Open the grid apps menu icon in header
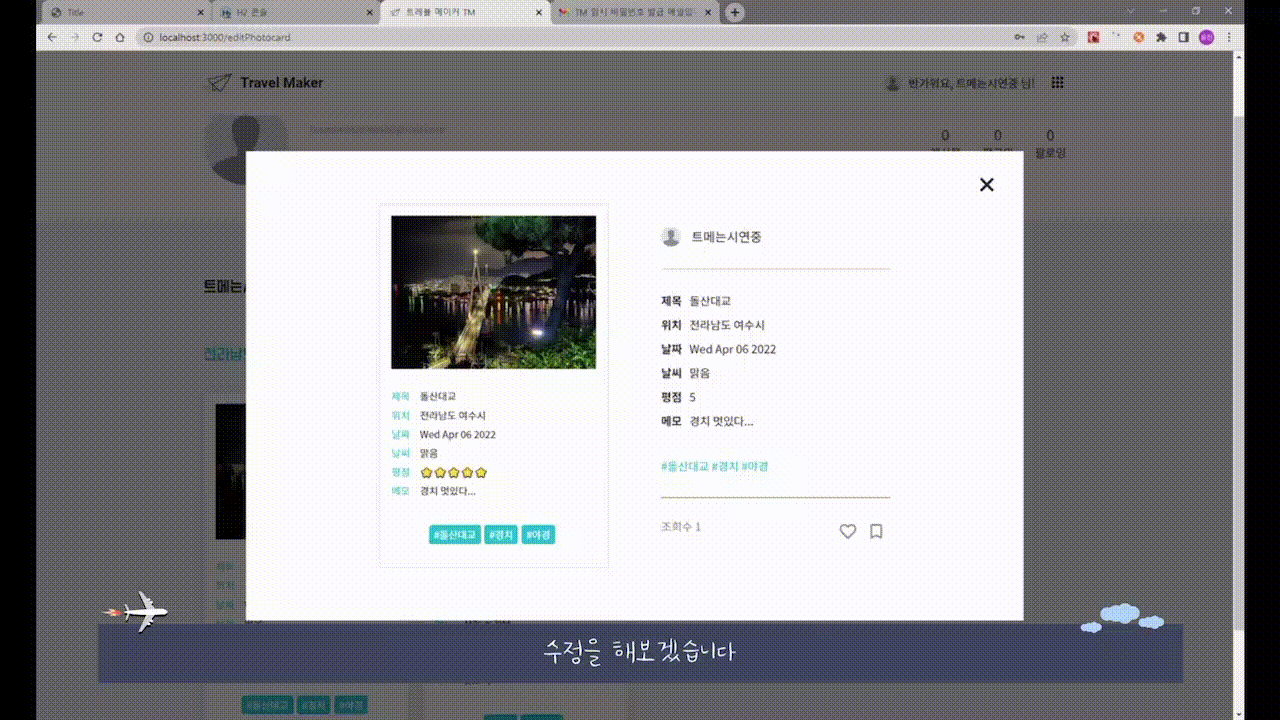Screen dimensions: 1280x720 (x=1058, y=83)
